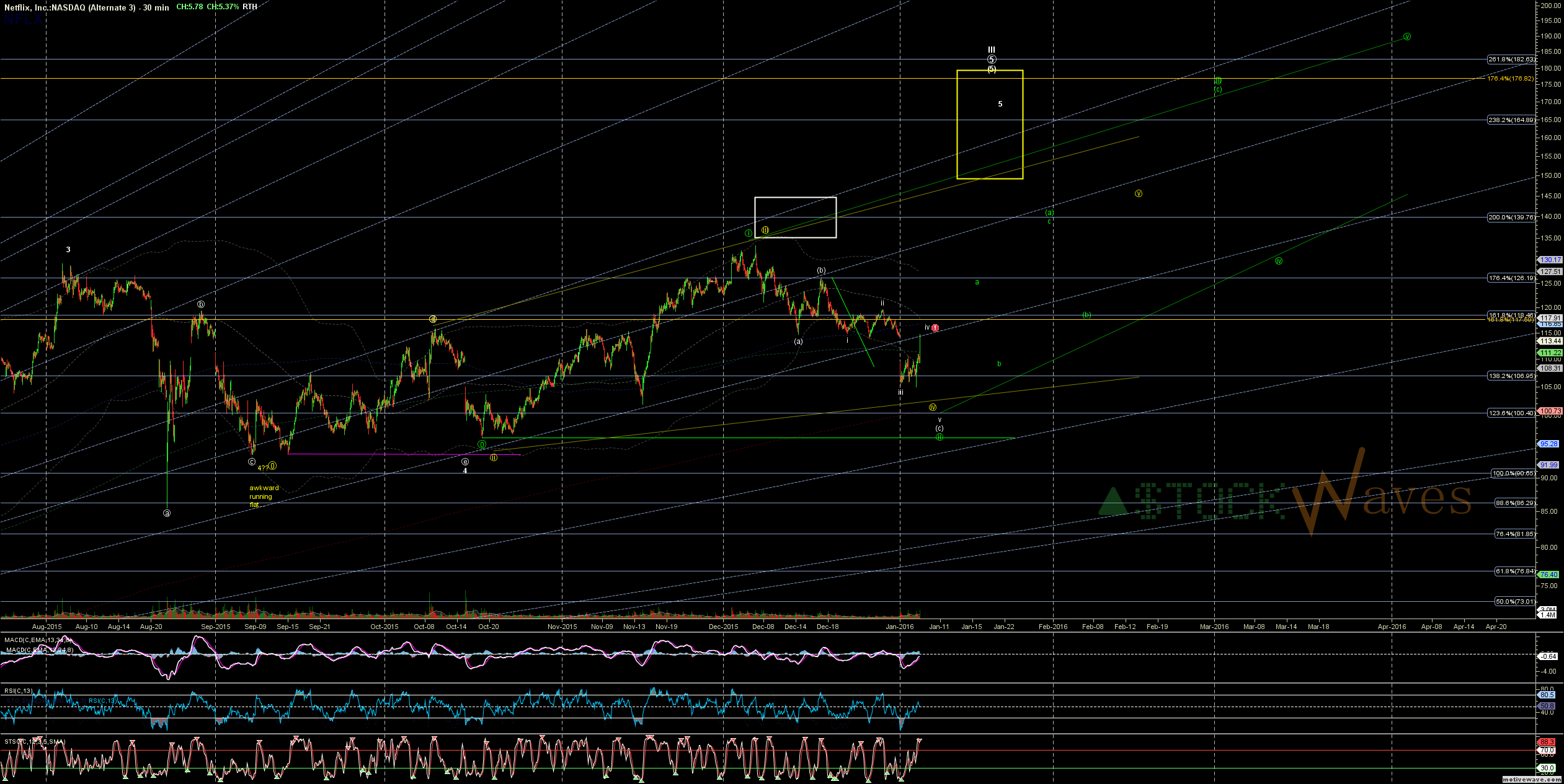Click the -0.64 MACD value tag
1564x784 pixels.
pos(1547,656)
